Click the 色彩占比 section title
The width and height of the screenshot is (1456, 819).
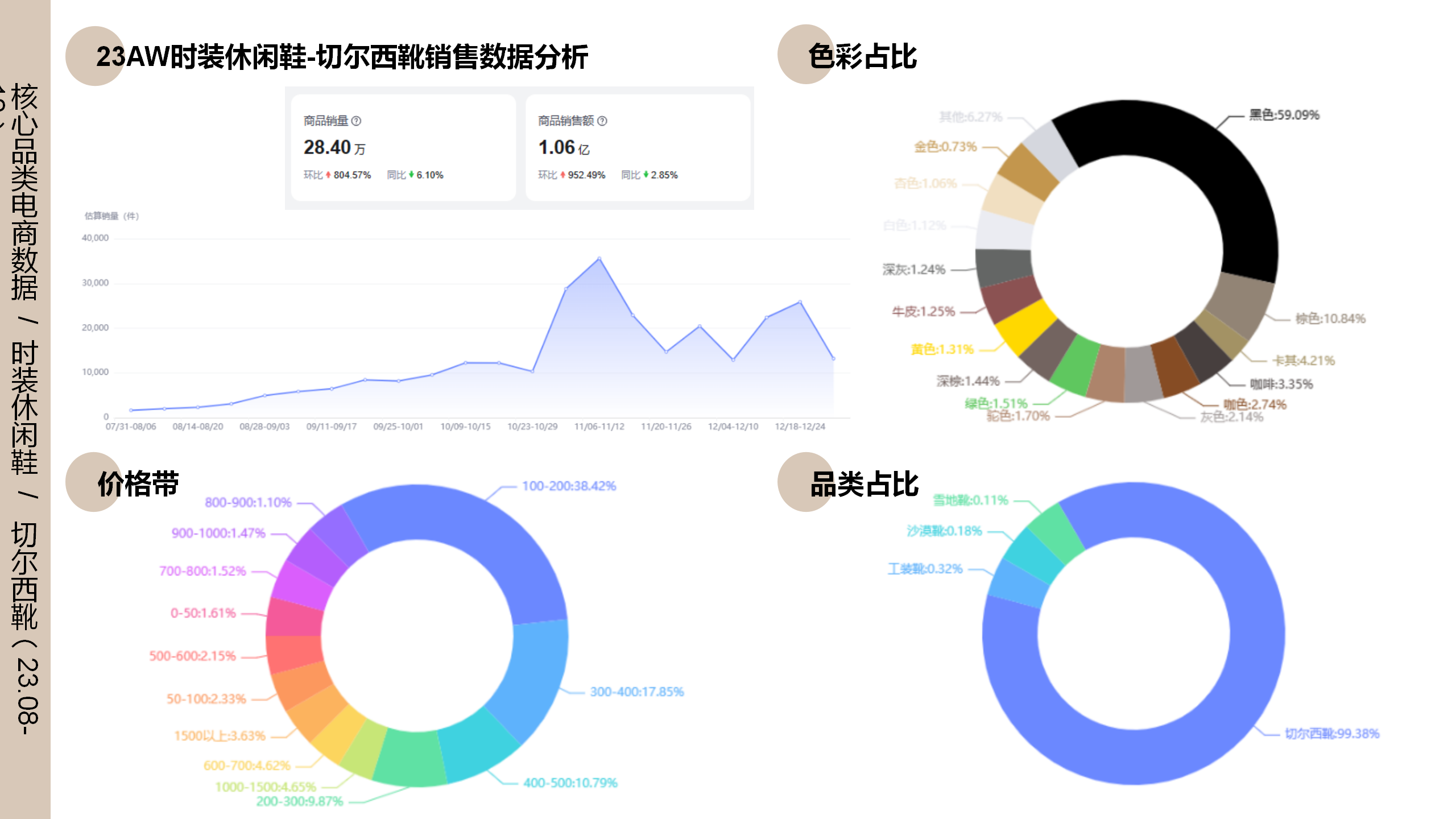pos(862,56)
